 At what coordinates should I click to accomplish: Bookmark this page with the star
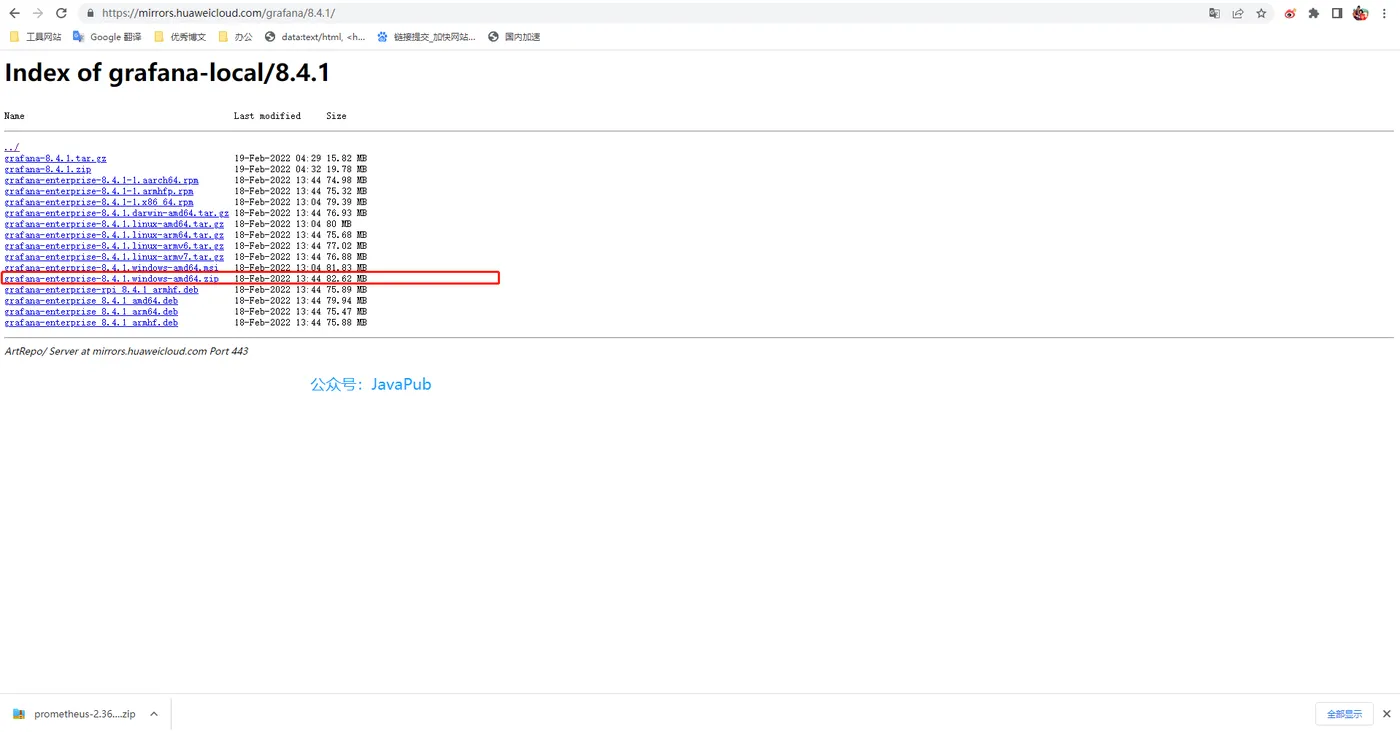pos(1261,14)
